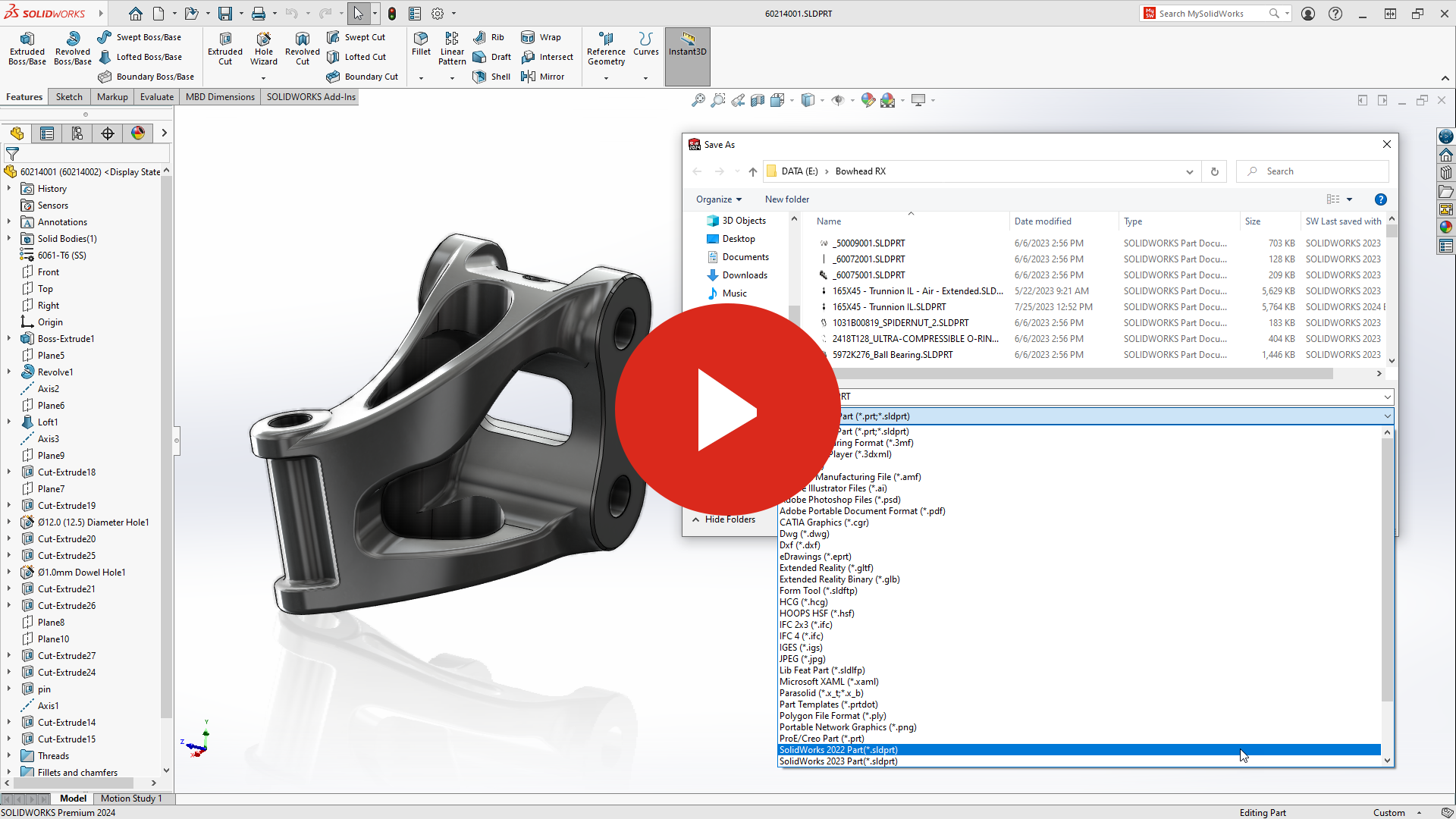Click the Home icon in the top toolbar
This screenshot has height=819, width=1456.
click(x=136, y=14)
